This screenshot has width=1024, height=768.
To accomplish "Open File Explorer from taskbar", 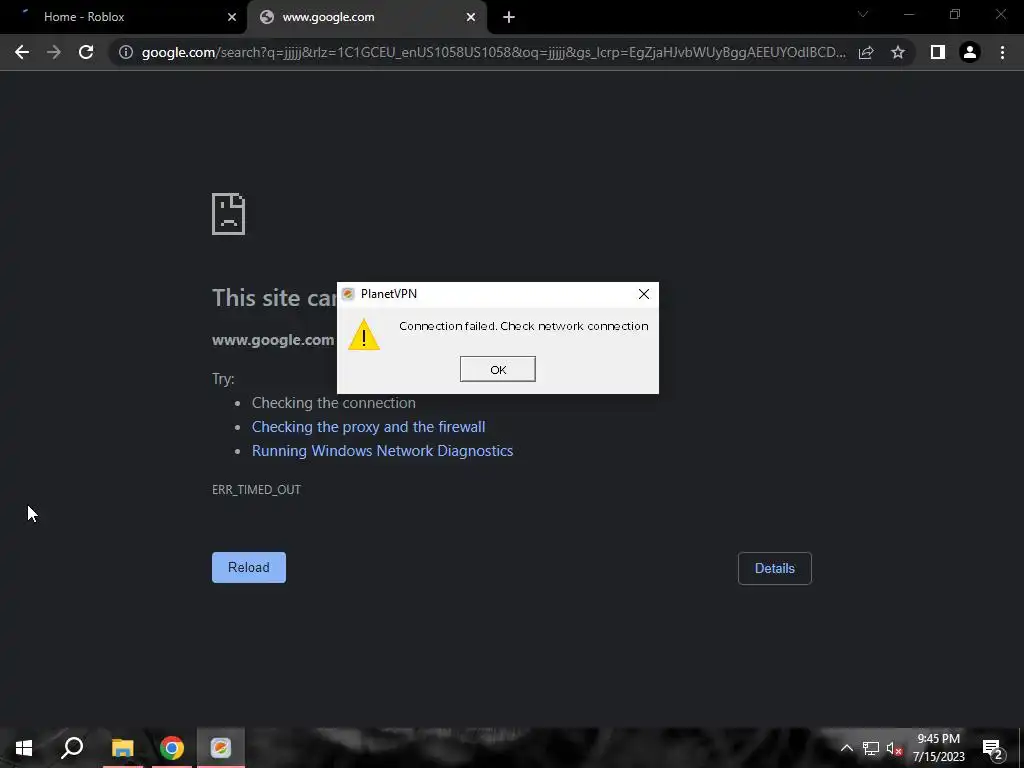I will (x=122, y=748).
